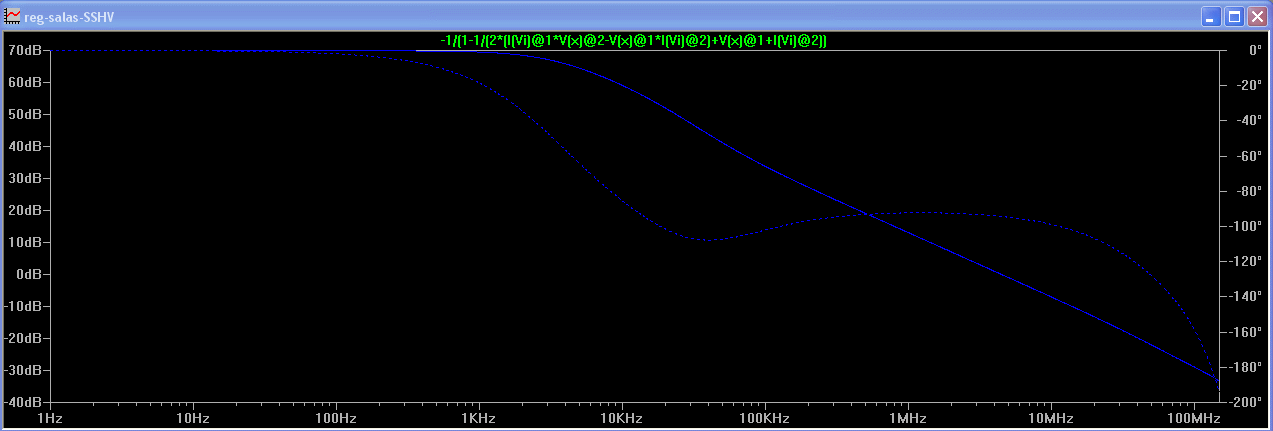Click the -140° phase axis label
The image size is (1273, 431).
1245,297
